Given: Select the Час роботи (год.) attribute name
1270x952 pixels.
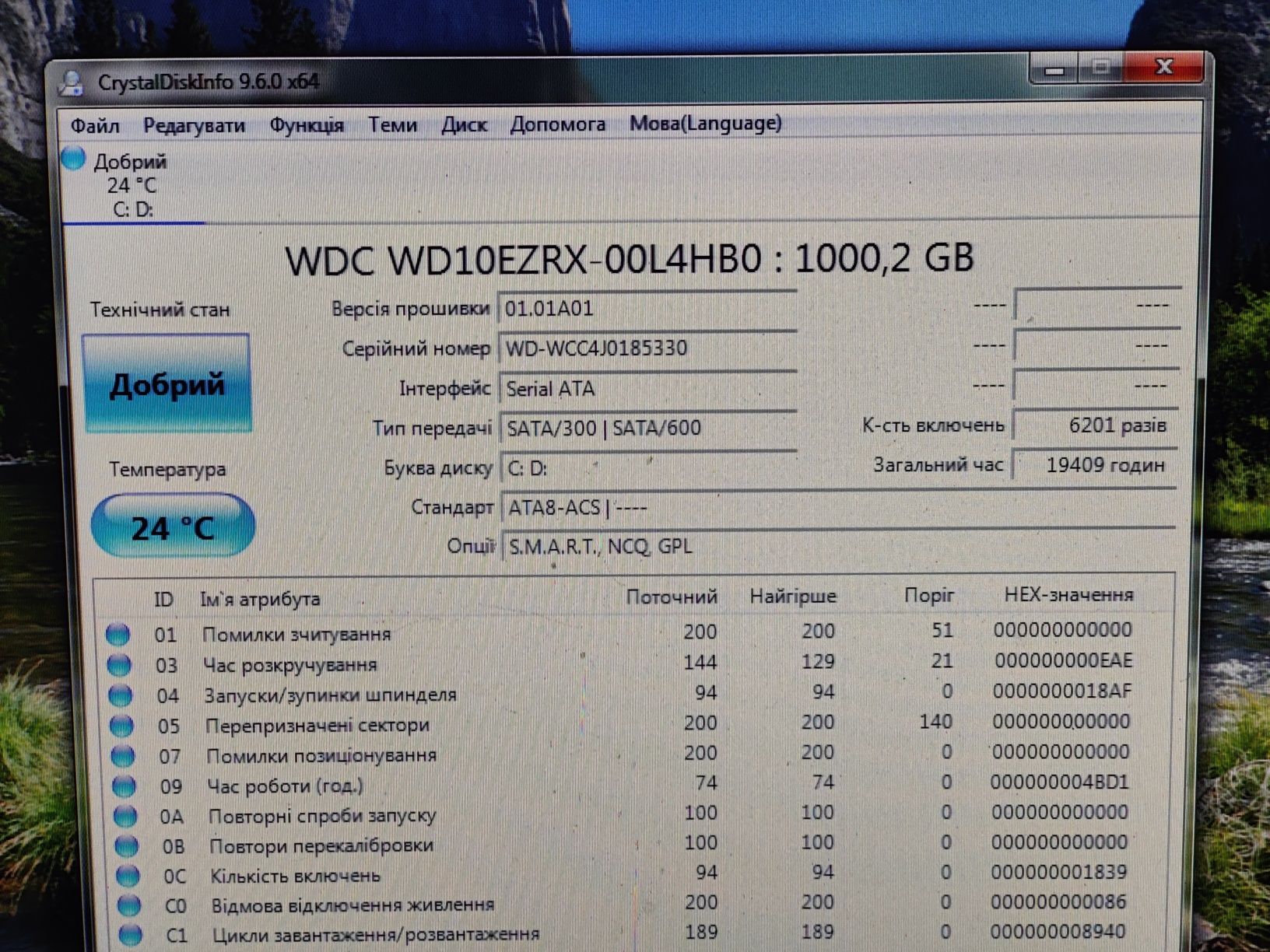Looking at the screenshot, I should coord(285,786).
